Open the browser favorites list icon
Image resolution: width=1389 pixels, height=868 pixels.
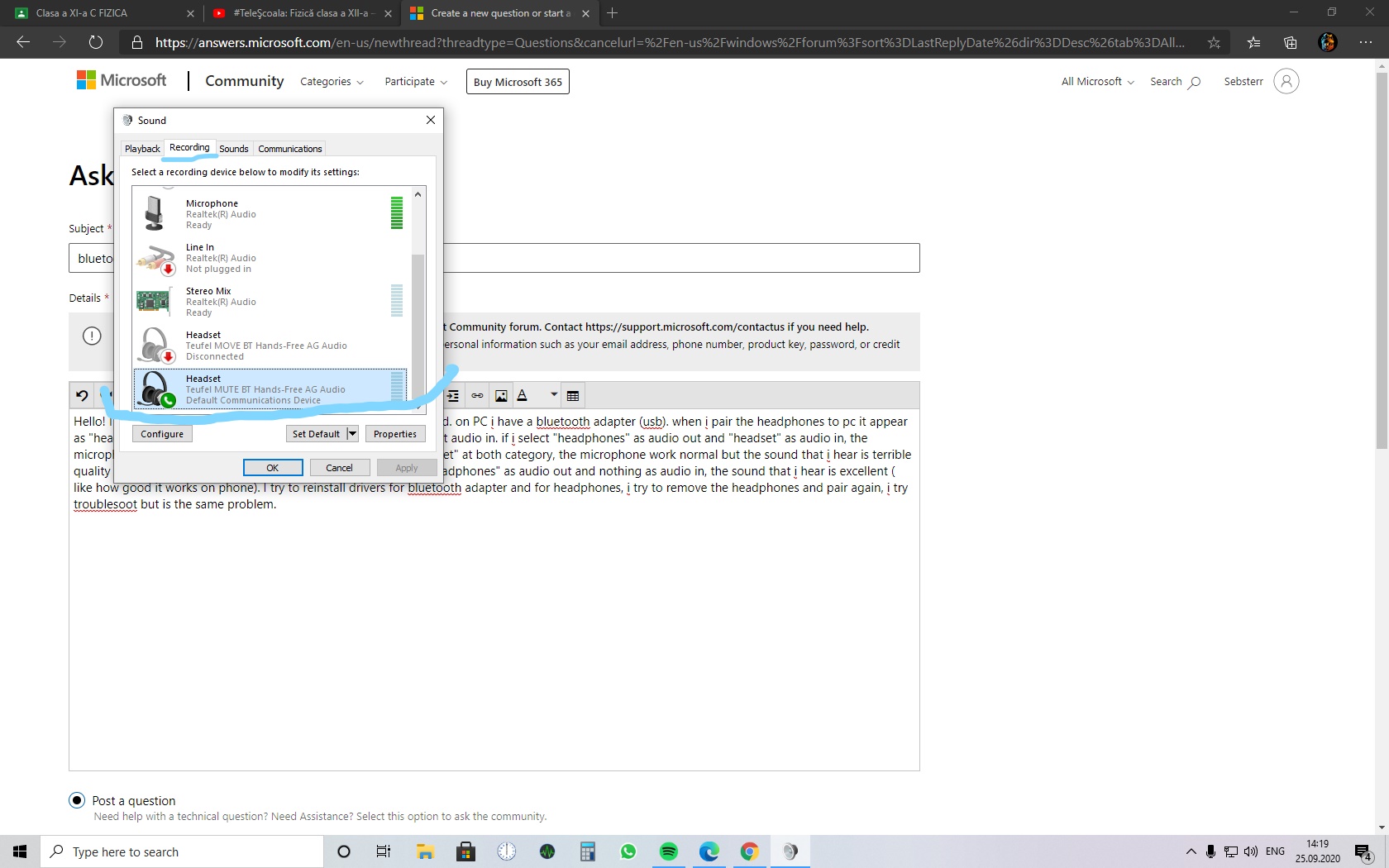[x=1254, y=43]
